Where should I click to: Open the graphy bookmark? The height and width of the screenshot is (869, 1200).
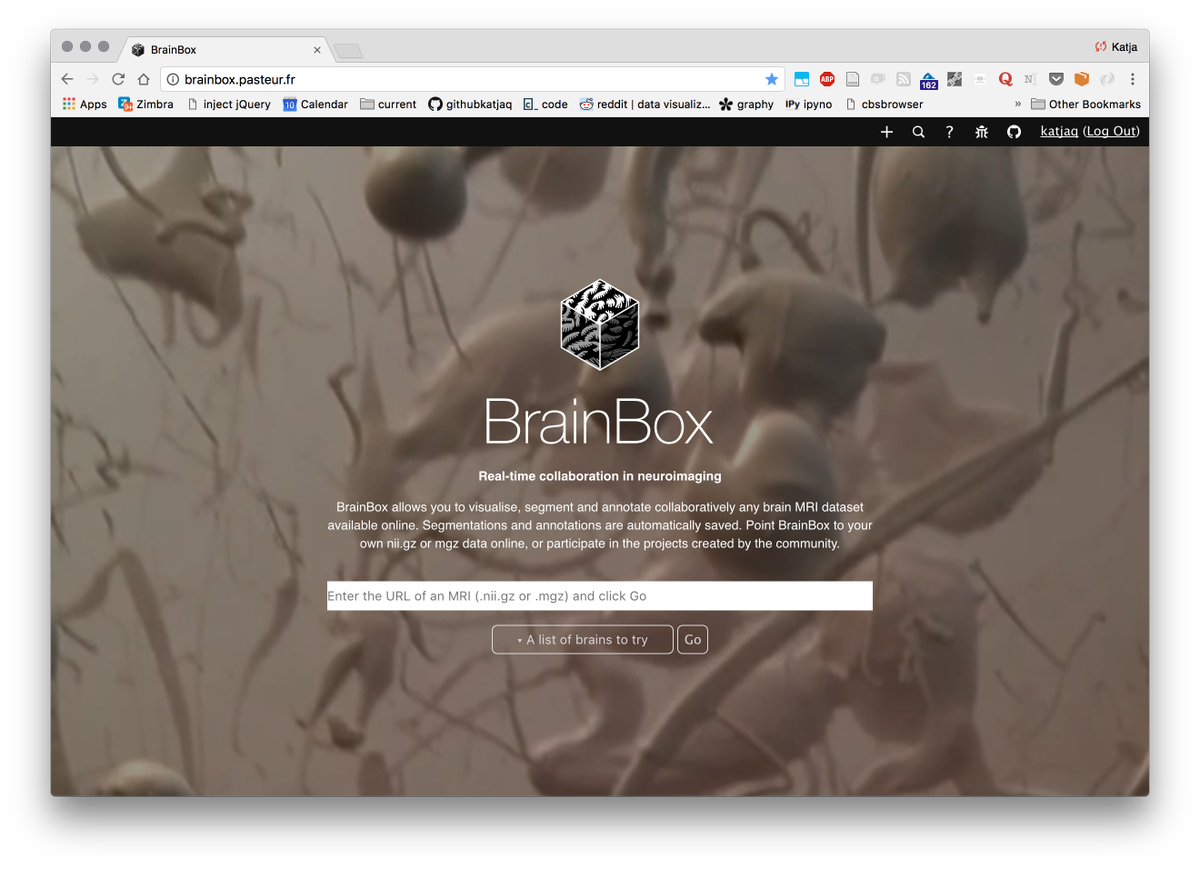click(746, 104)
